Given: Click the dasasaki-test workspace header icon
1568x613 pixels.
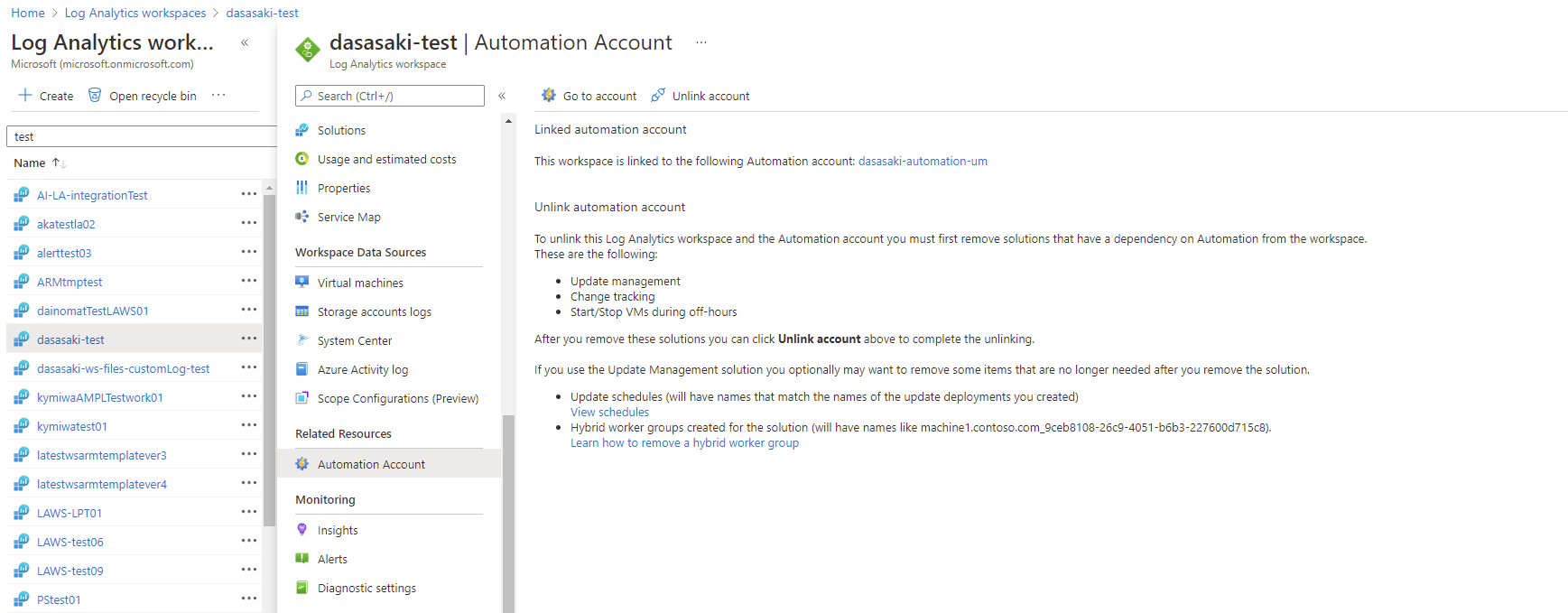Looking at the screenshot, I should (x=308, y=49).
